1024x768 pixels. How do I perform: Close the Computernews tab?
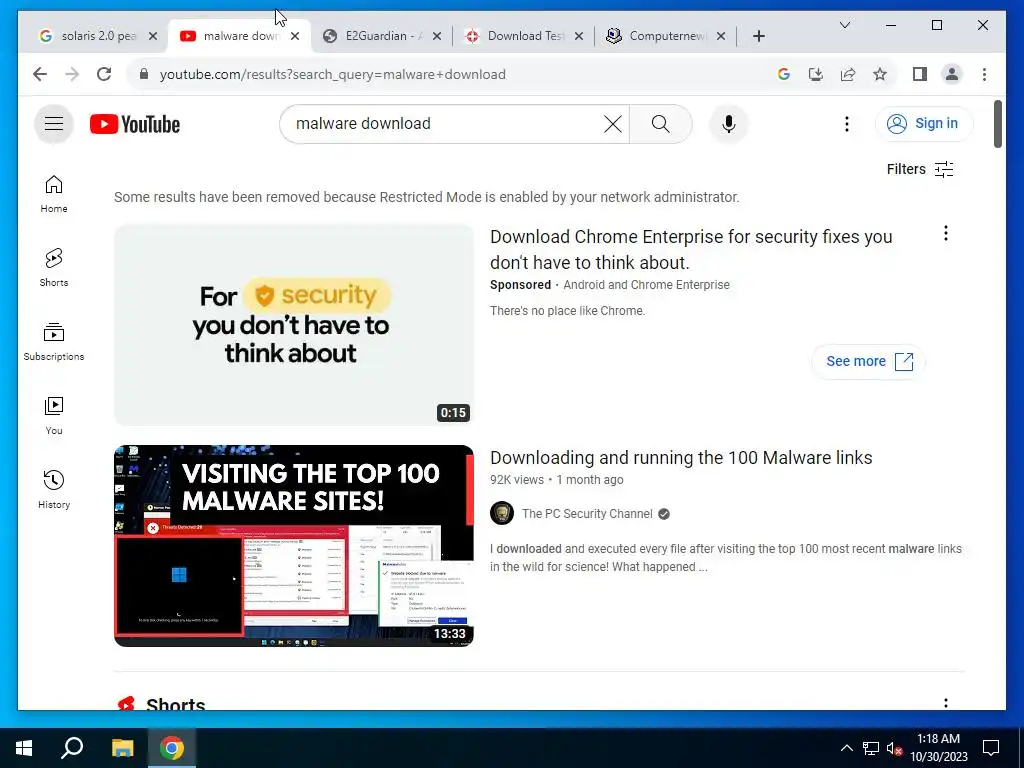point(721,36)
